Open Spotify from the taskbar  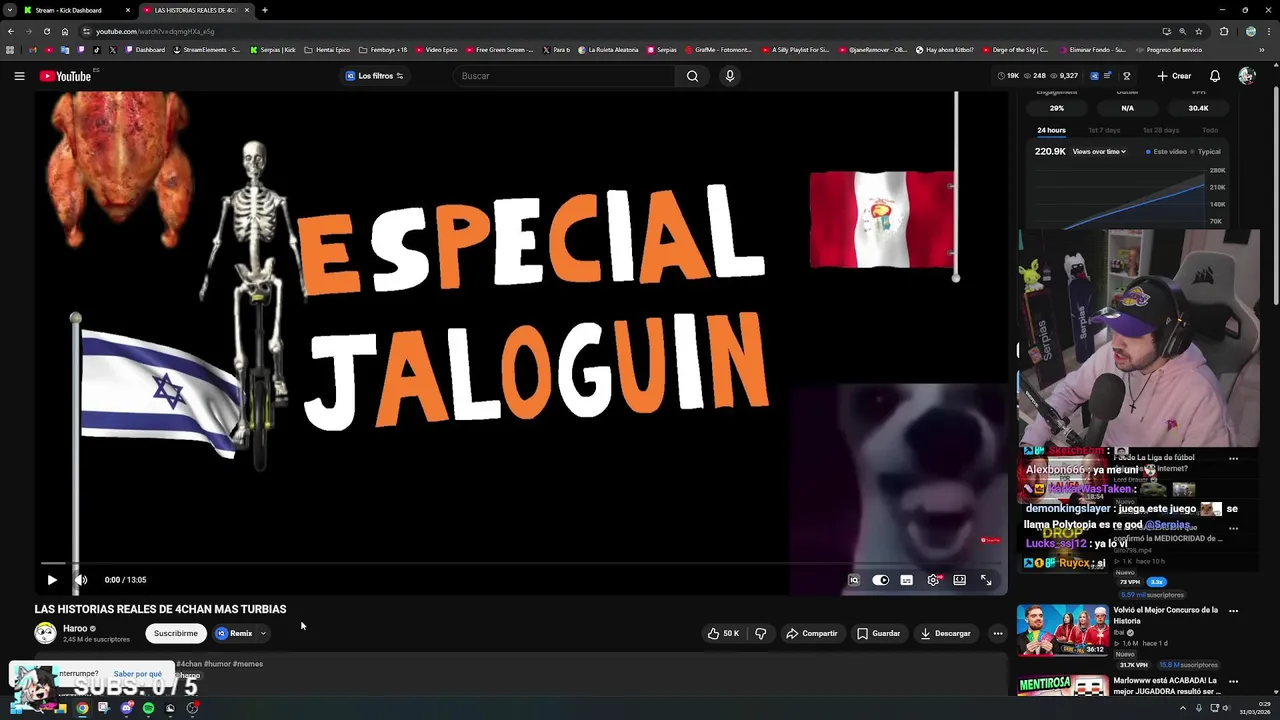pyautogui.click(x=148, y=708)
